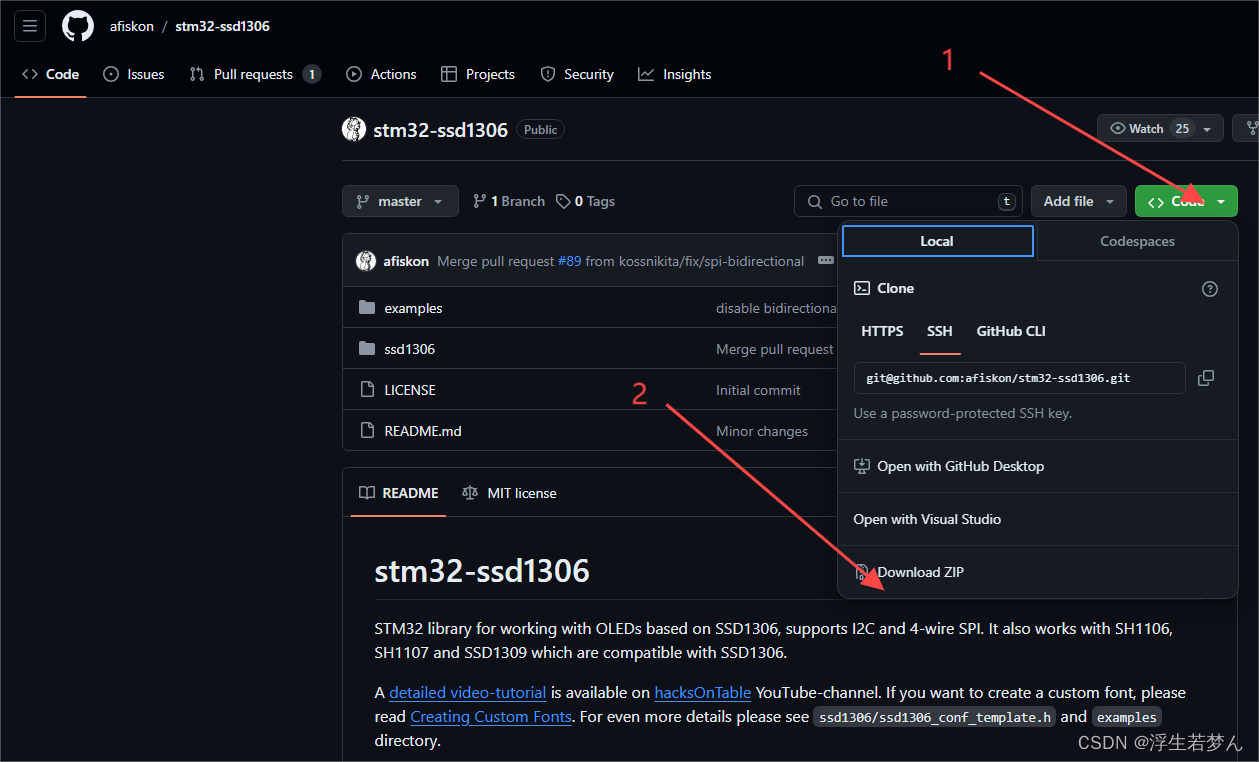Focus the Go to file search
Viewport: 1259px width, 762px height.
coord(909,201)
